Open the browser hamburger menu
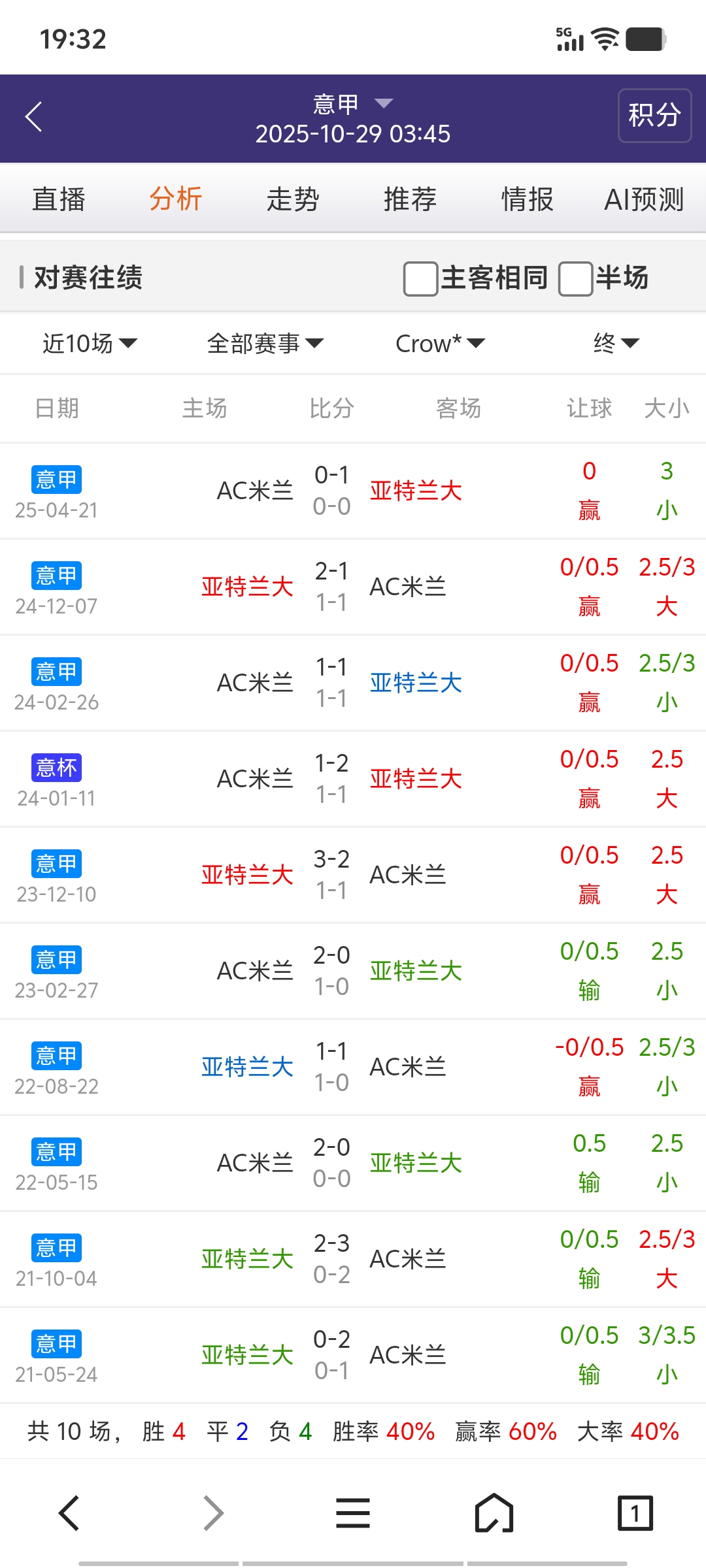This screenshot has height=1568, width=706. [x=353, y=1512]
